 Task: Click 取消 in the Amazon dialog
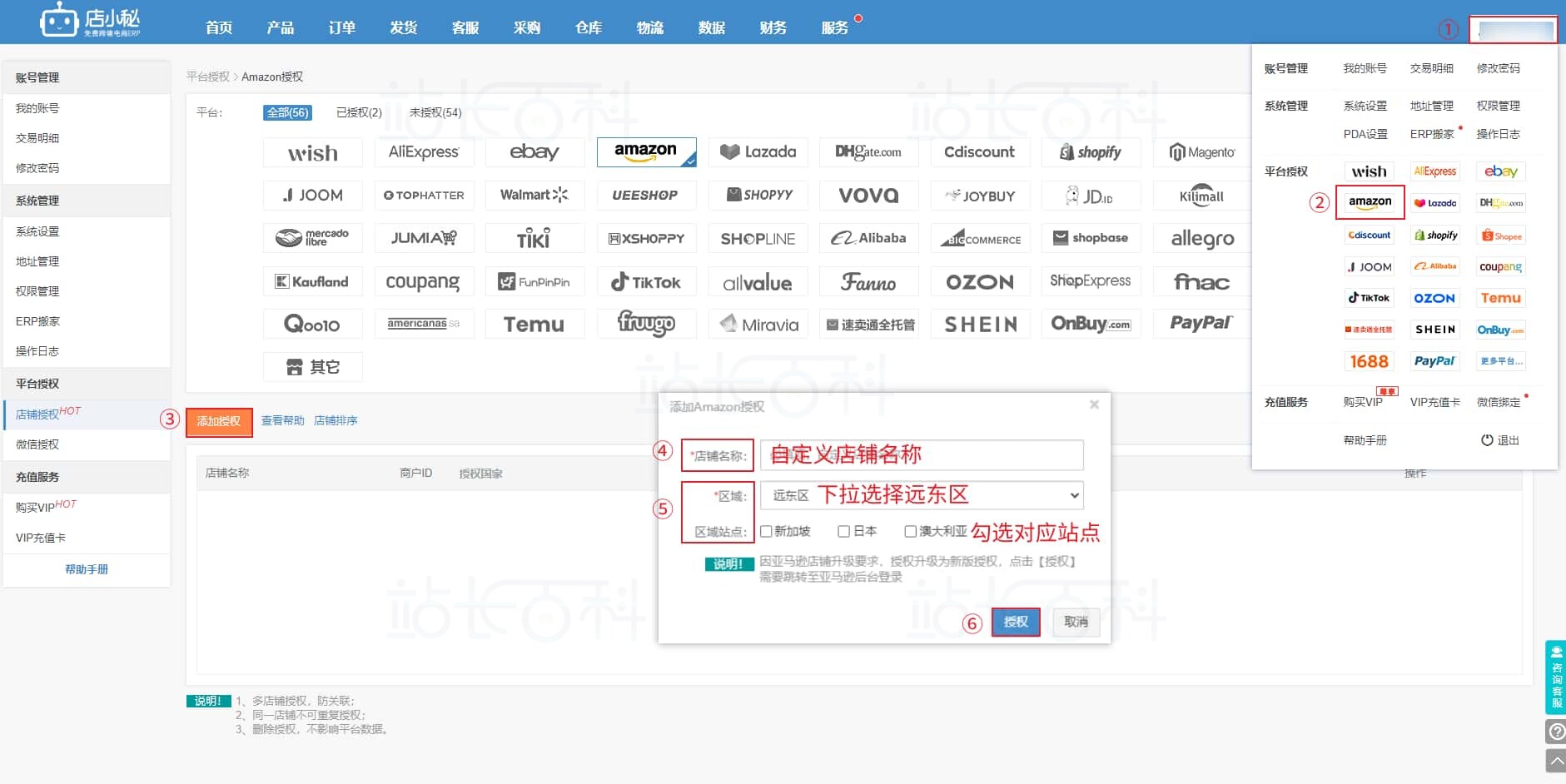click(1076, 622)
